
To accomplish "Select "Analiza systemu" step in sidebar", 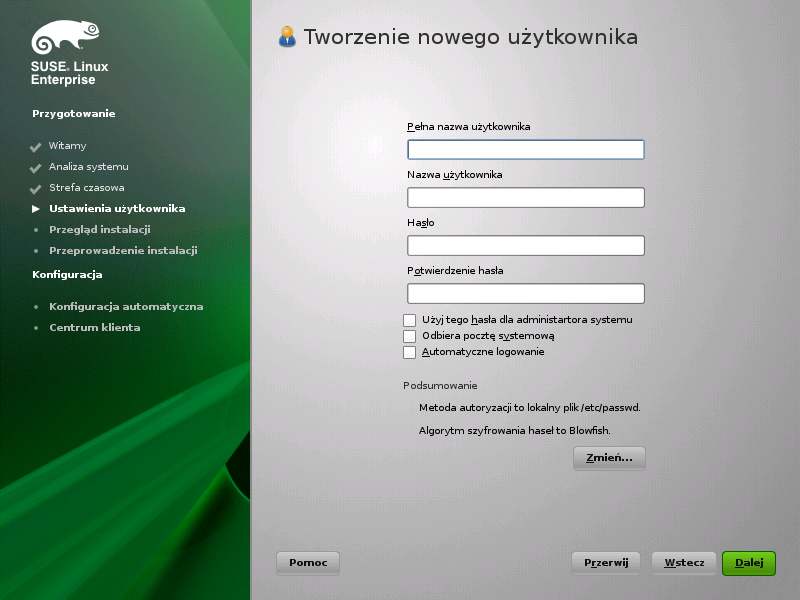I will tap(89, 167).
